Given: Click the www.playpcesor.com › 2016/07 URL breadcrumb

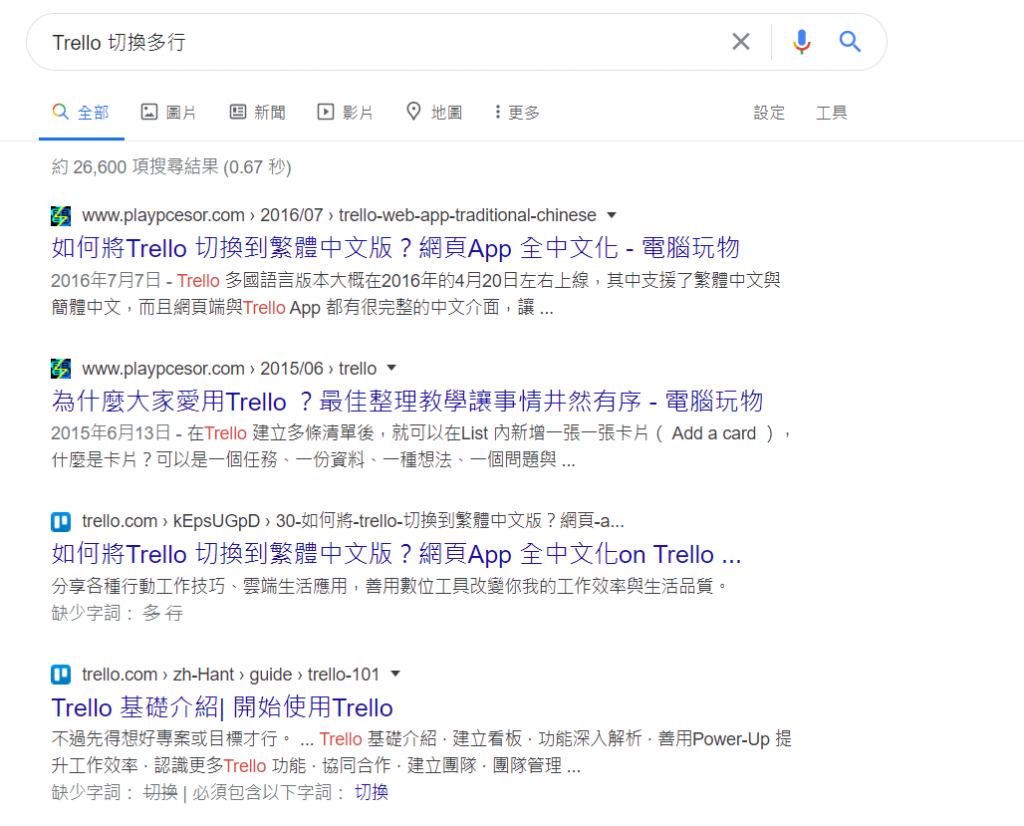Looking at the screenshot, I should 339,215.
